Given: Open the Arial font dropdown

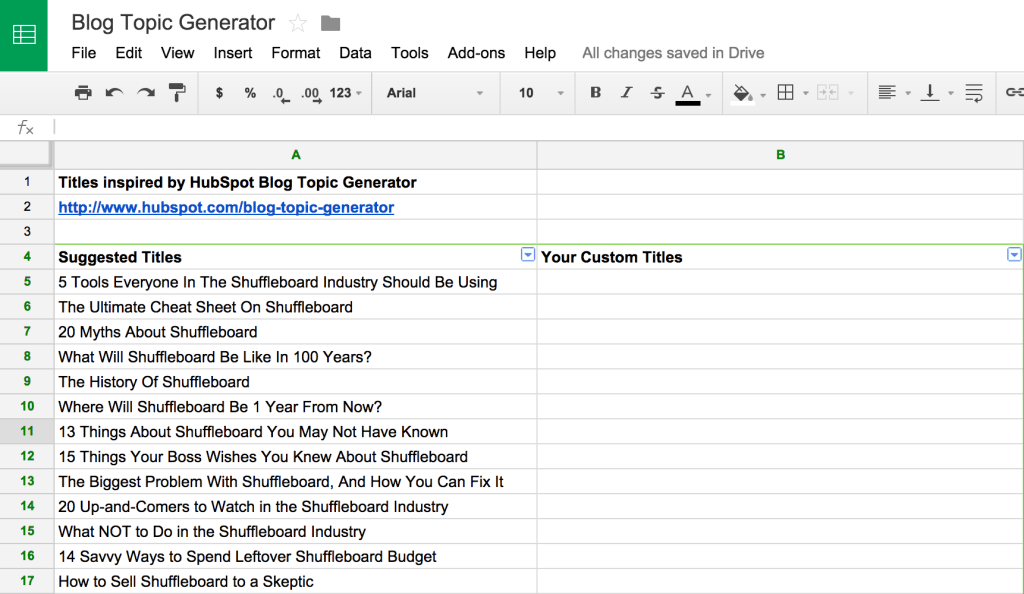Looking at the screenshot, I should (x=435, y=93).
